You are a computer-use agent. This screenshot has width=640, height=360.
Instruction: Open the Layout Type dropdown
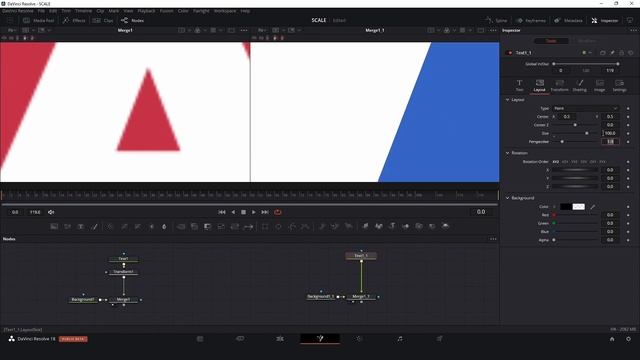tap(586, 108)
